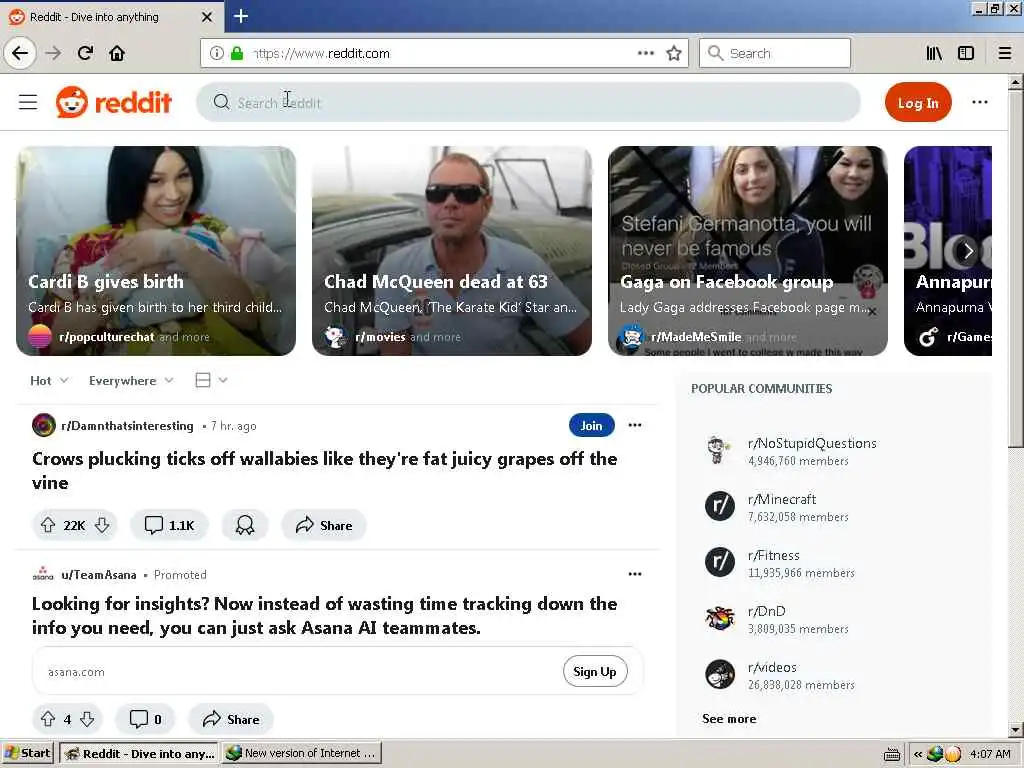1024x768 pixels.
Task: Open comments on the Asana promoted post
Action: pos(145,719)
